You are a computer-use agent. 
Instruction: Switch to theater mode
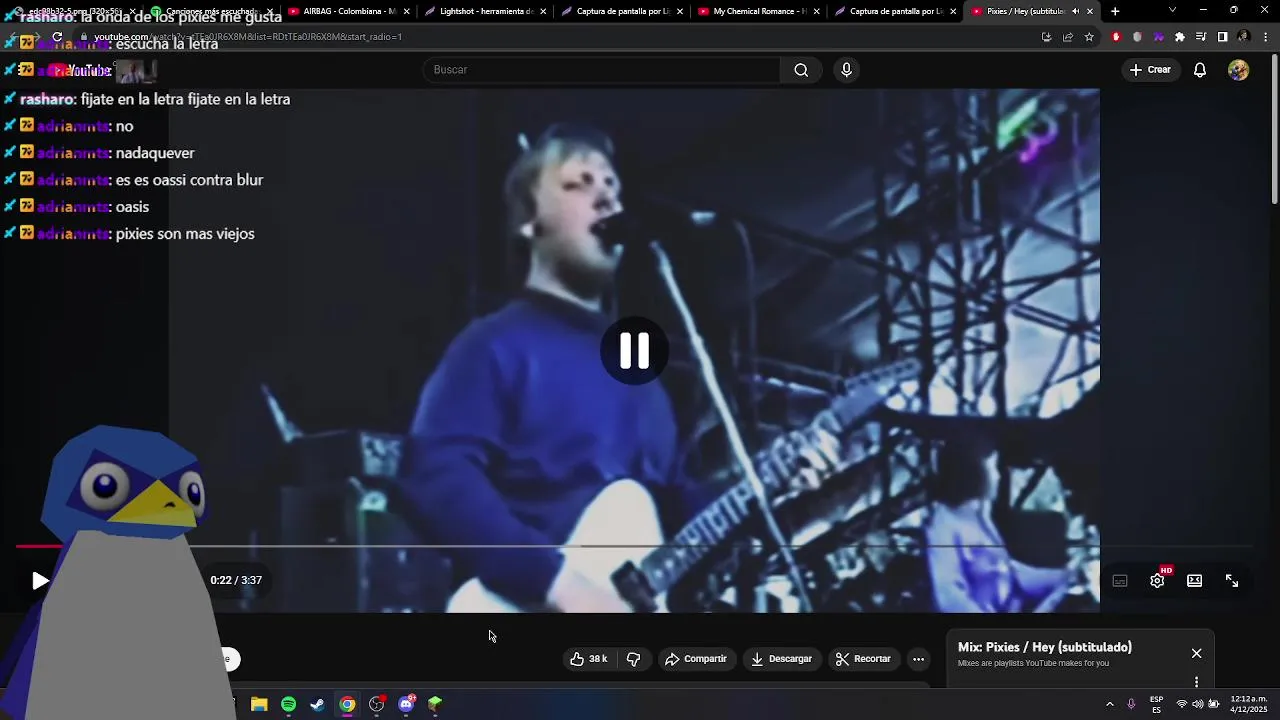coord(1194,581)
